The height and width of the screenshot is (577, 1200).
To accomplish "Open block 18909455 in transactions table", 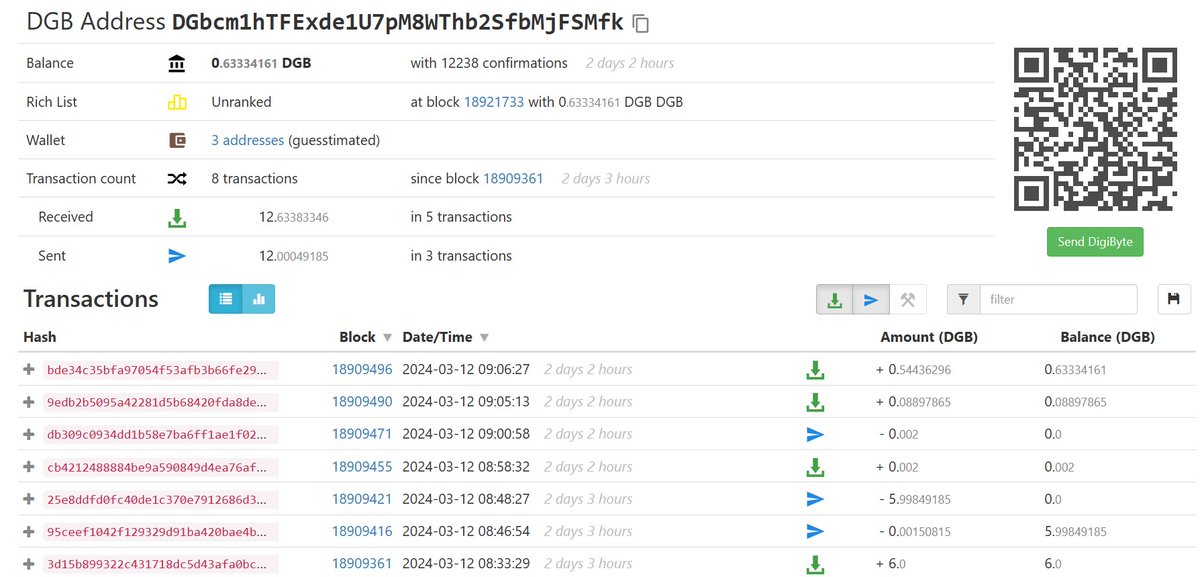I will tap(362, 467).
